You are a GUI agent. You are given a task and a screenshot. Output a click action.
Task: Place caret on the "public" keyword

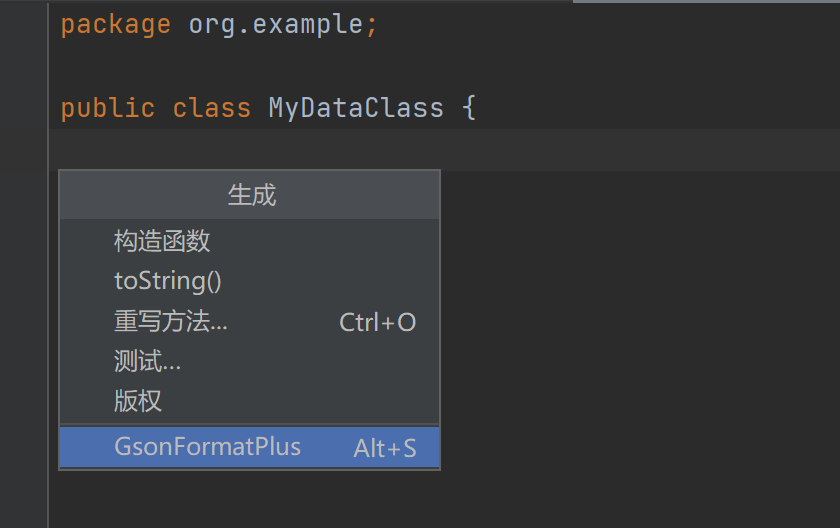108,108
